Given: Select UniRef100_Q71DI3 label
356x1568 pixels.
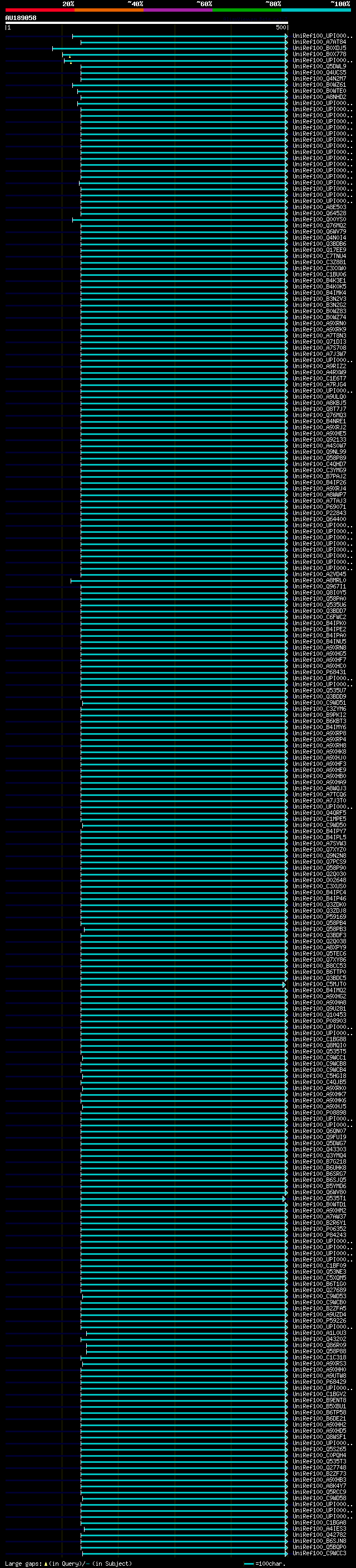Looking at the screenshot, I should point(319,342).
